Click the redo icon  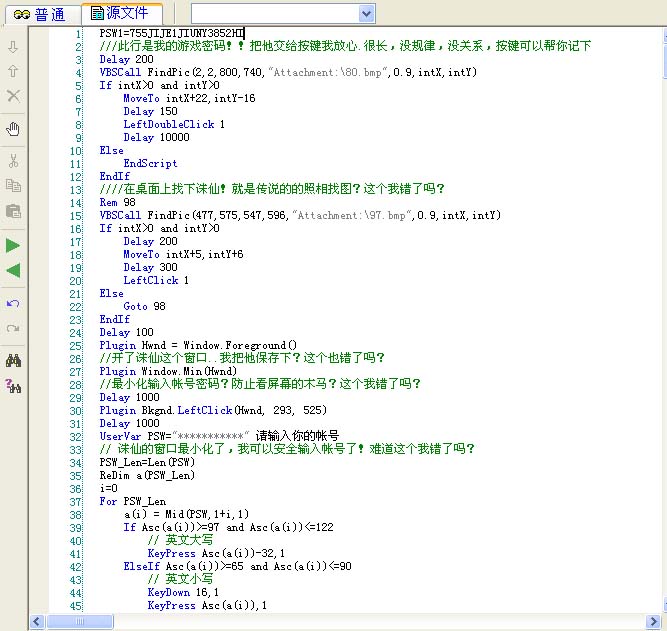[13, 327]
